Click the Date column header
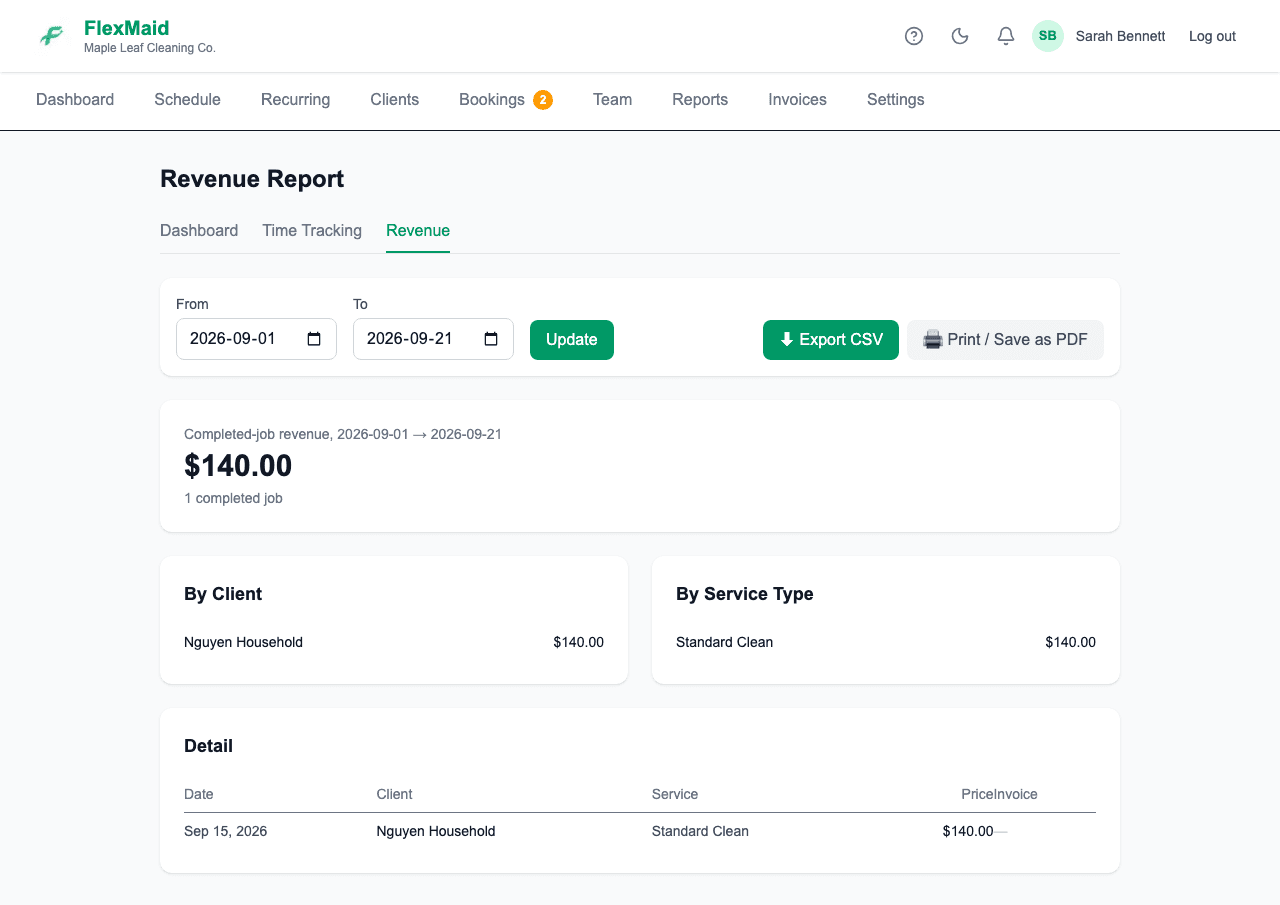Image resolution: width=1280 pixels, height=905 pixels. pyautogui.click(x=199, y=794)
